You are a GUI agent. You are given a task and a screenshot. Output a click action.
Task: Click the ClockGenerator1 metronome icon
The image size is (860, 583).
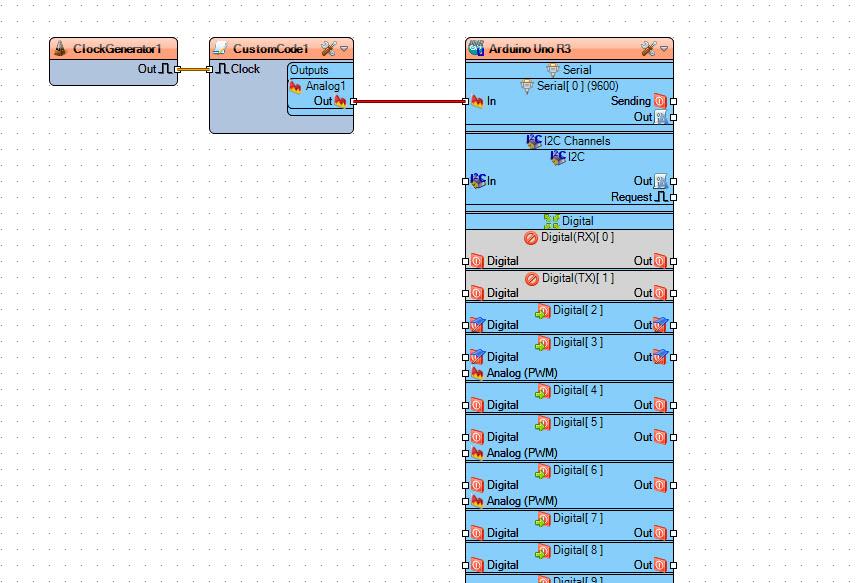point(60,49)
